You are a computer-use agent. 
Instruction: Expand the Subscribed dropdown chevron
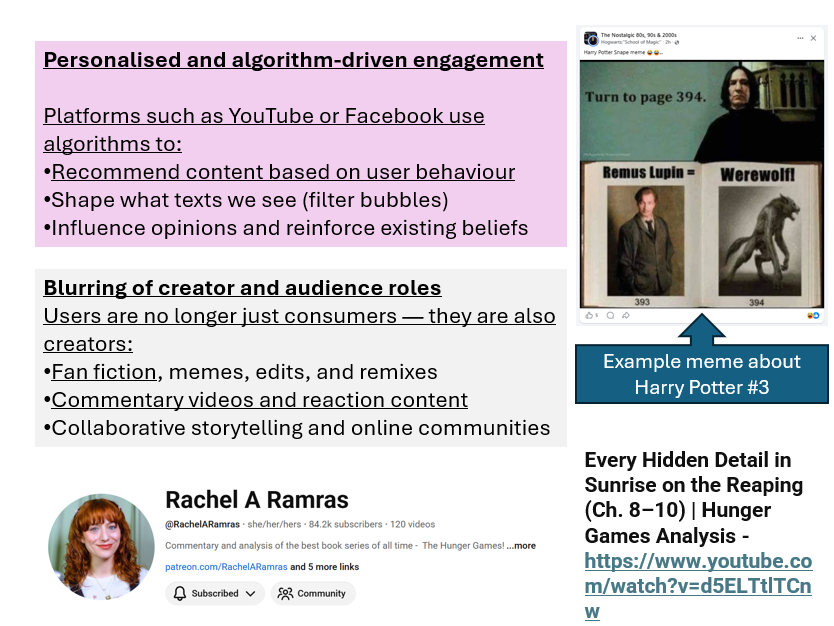pyautogui.click(x=251, y=594)
